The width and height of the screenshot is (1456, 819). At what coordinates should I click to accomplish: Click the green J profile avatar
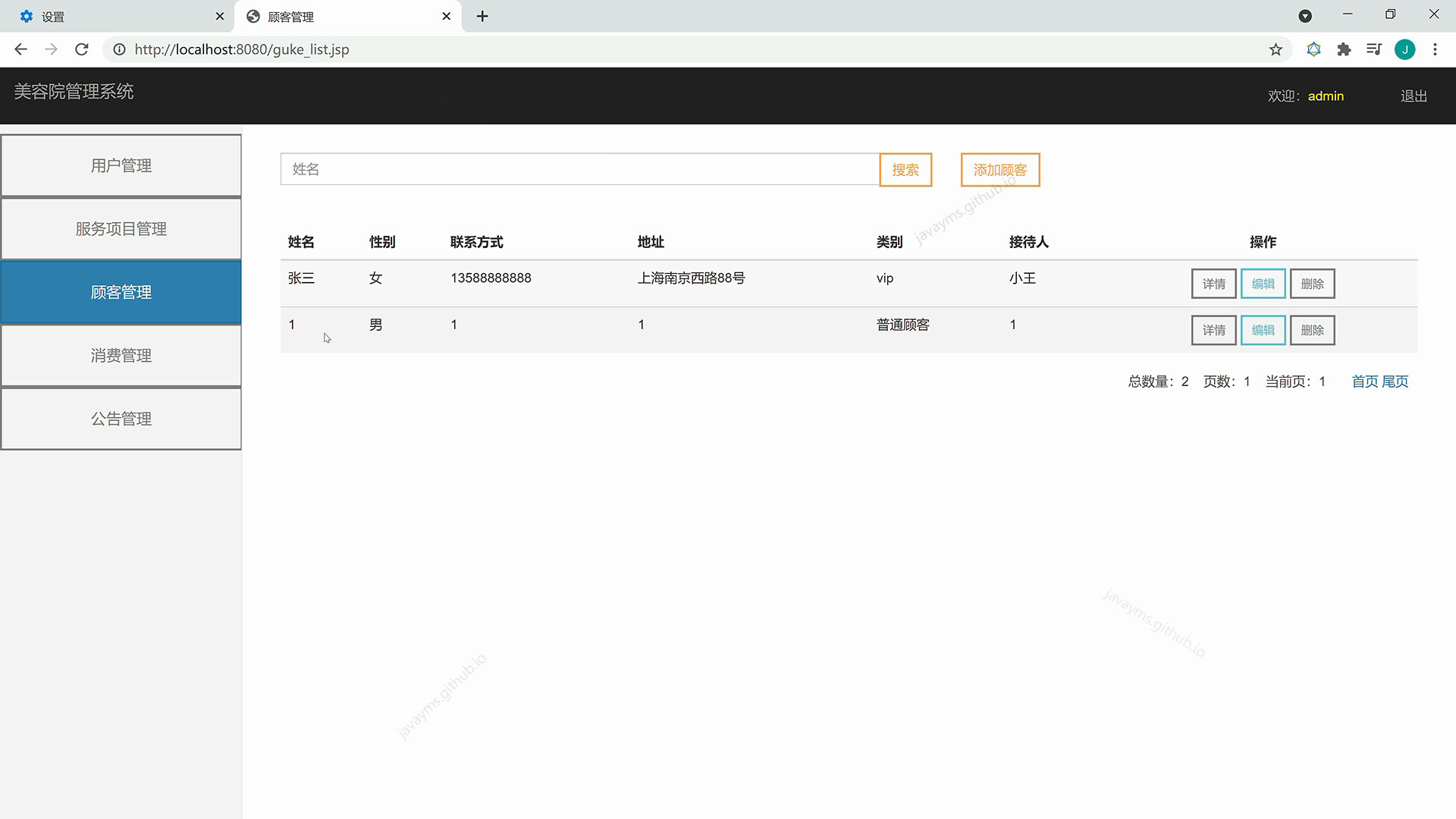[x=1404, y=49]
